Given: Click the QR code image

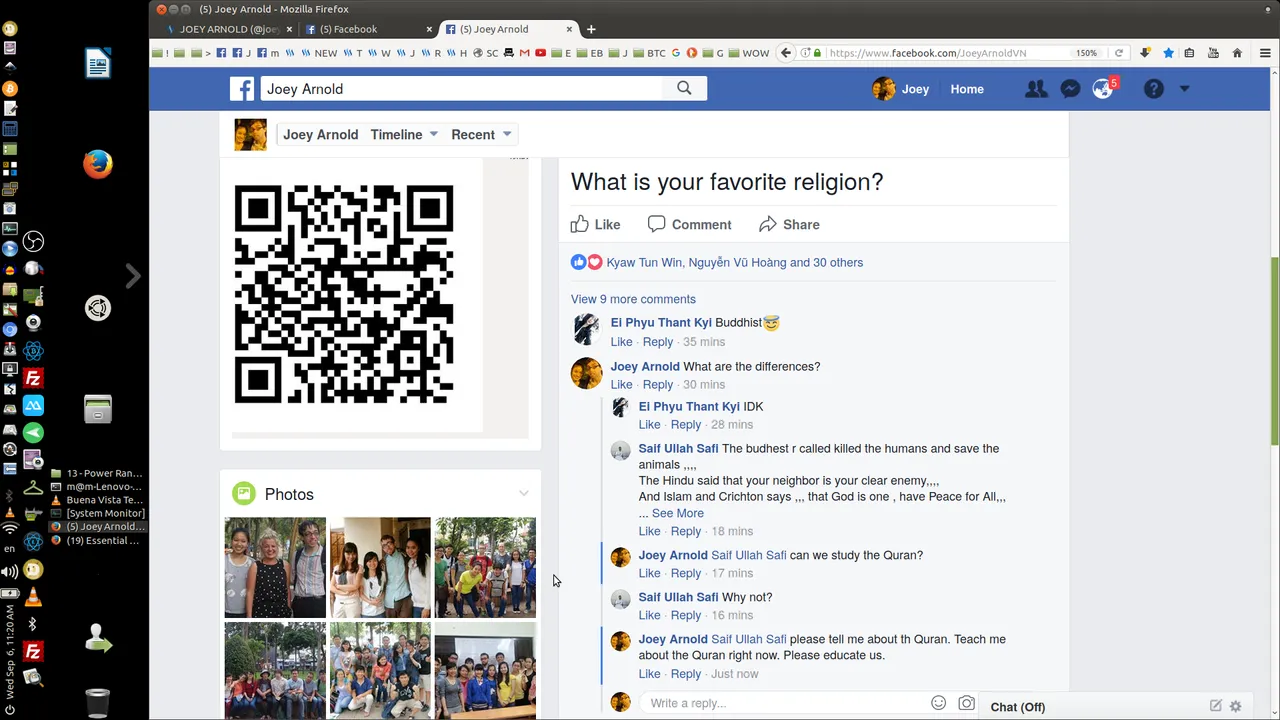Looking at the screenshot, I should (344, 294).
